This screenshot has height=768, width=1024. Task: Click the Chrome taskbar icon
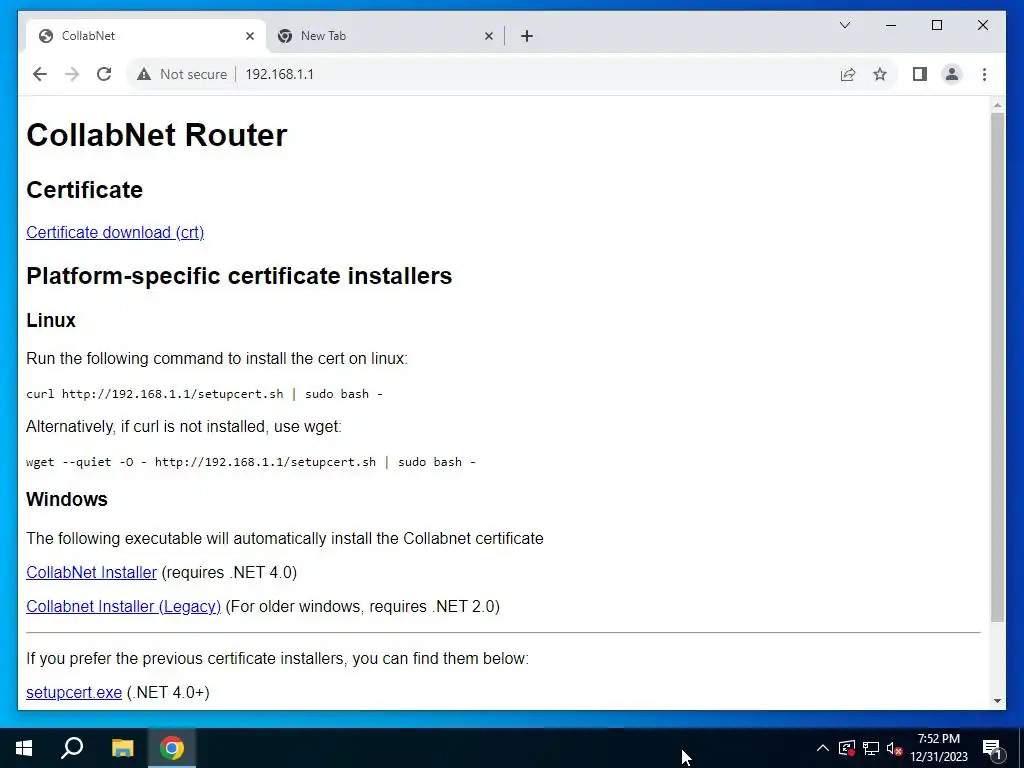click(x=172, y=748)
